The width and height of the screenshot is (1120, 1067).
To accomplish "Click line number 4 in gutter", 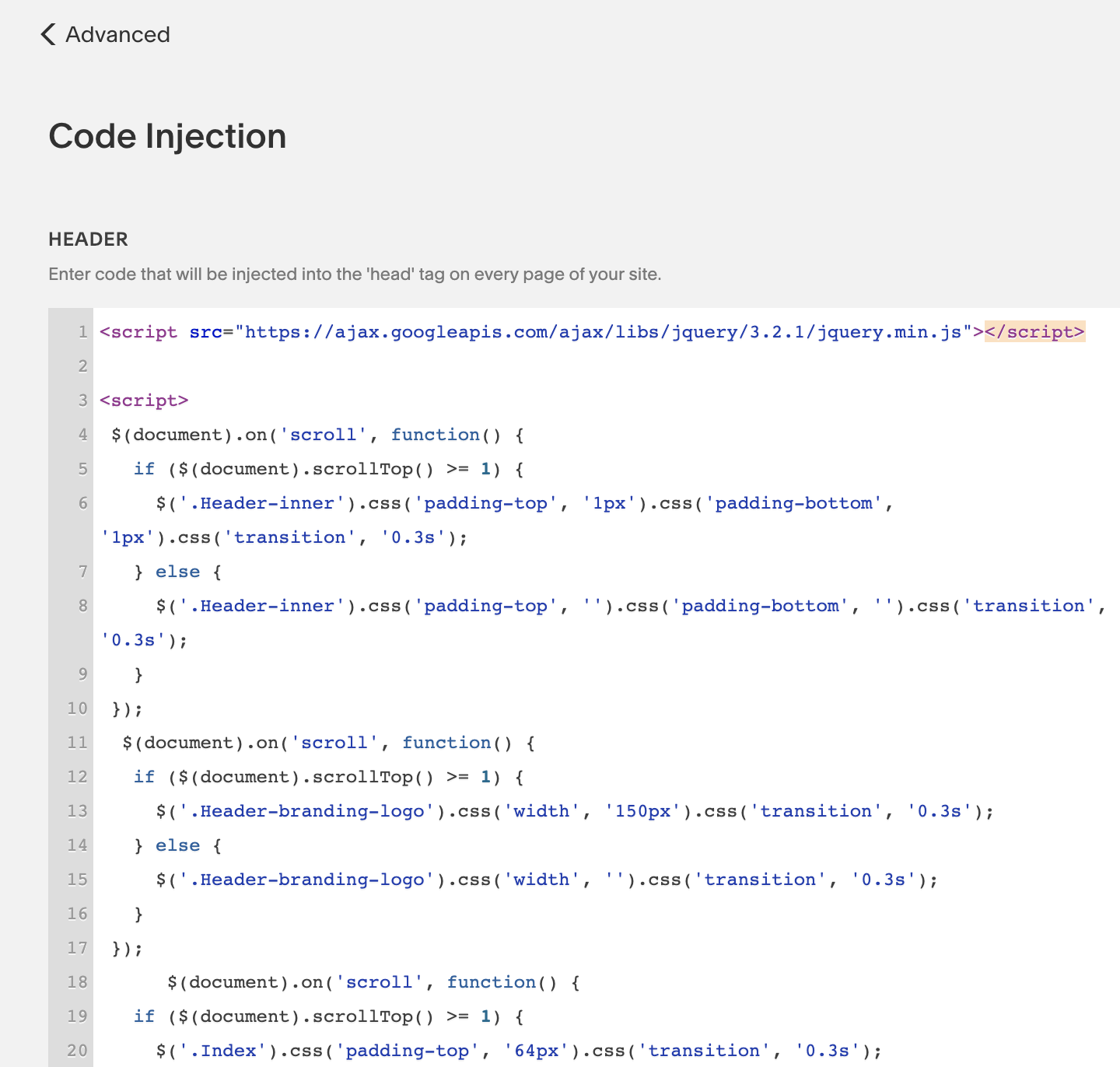I will tap(82, 435).
